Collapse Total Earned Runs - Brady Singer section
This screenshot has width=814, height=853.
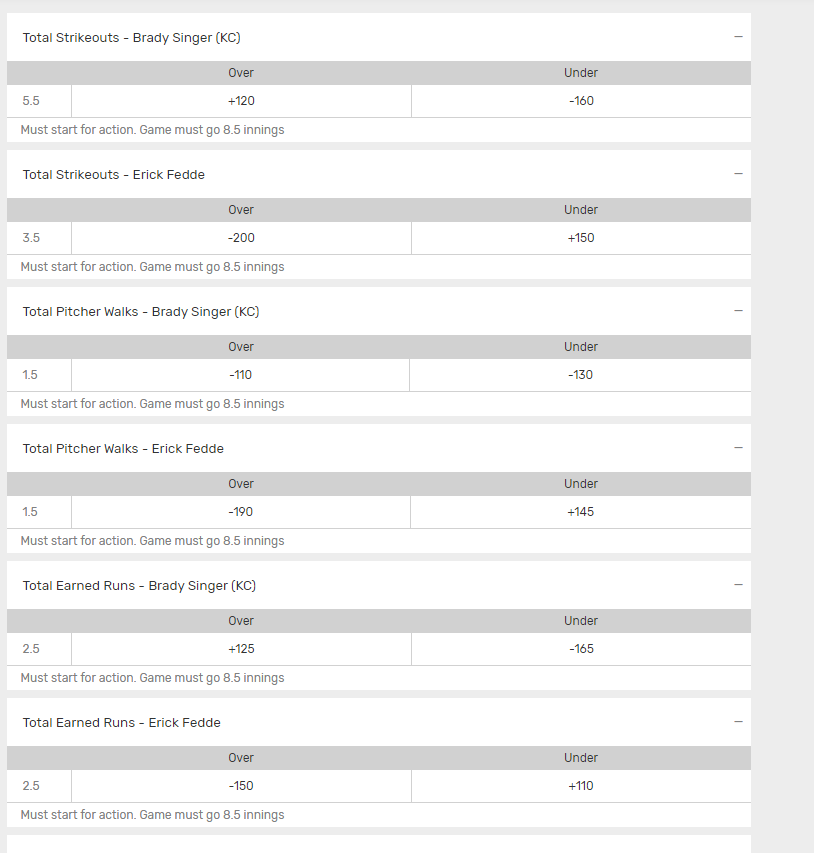click(x=738, y=585)
